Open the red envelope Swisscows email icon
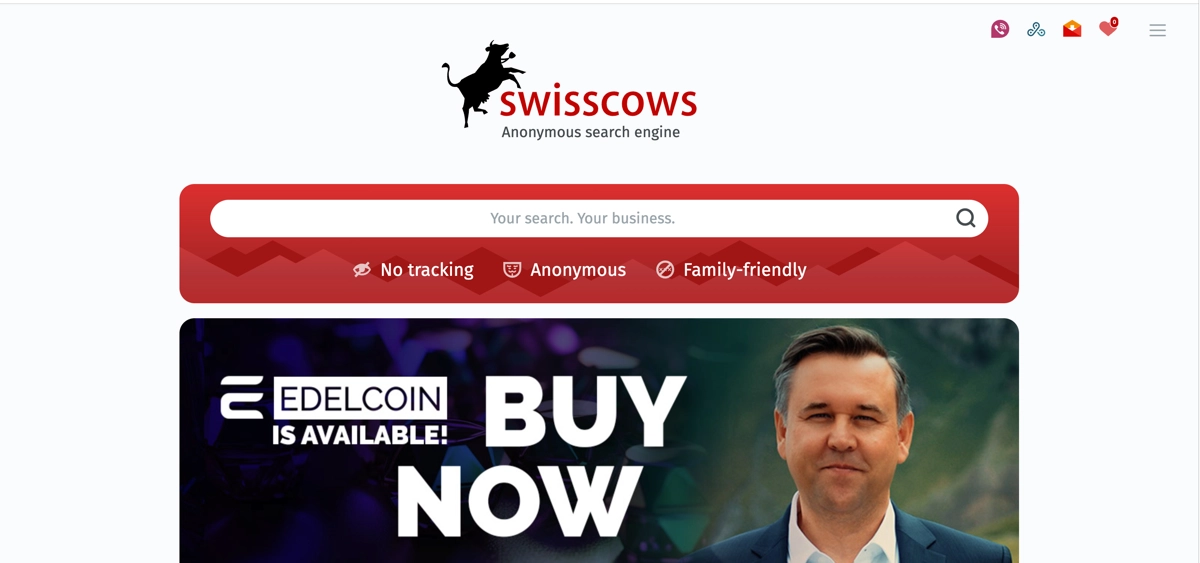The height and width of the screenshot is (563, 1200). click(1072, 29)
